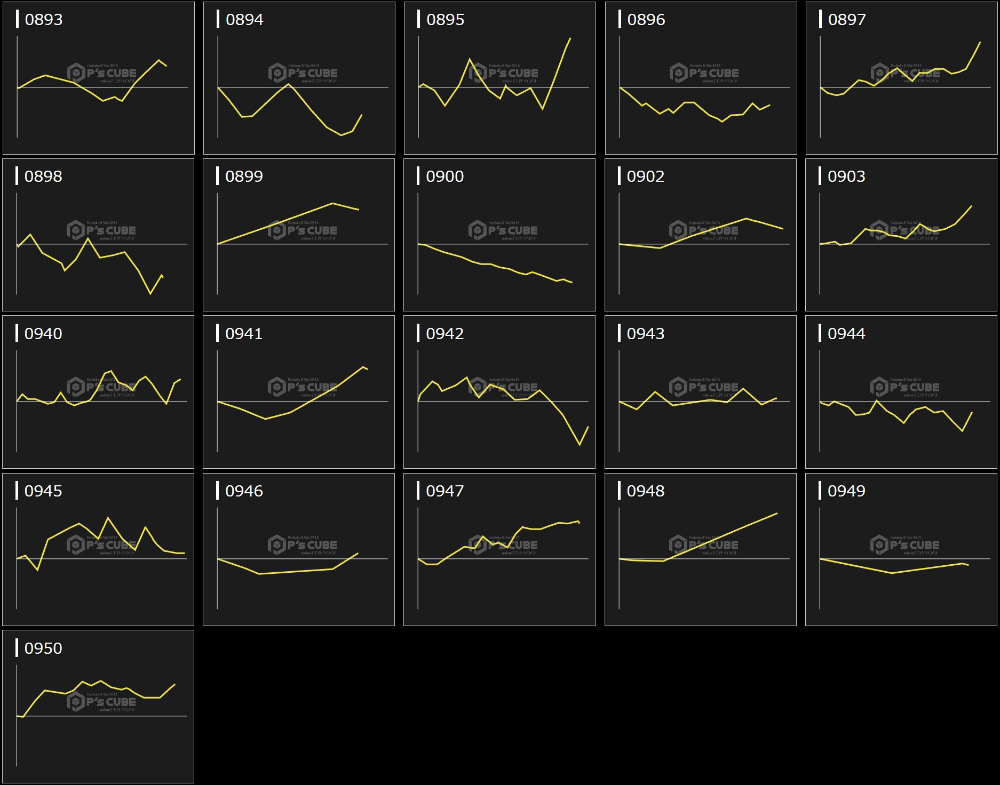
Task: Open the chart labeled 0941
Action: tap(299, 392)
